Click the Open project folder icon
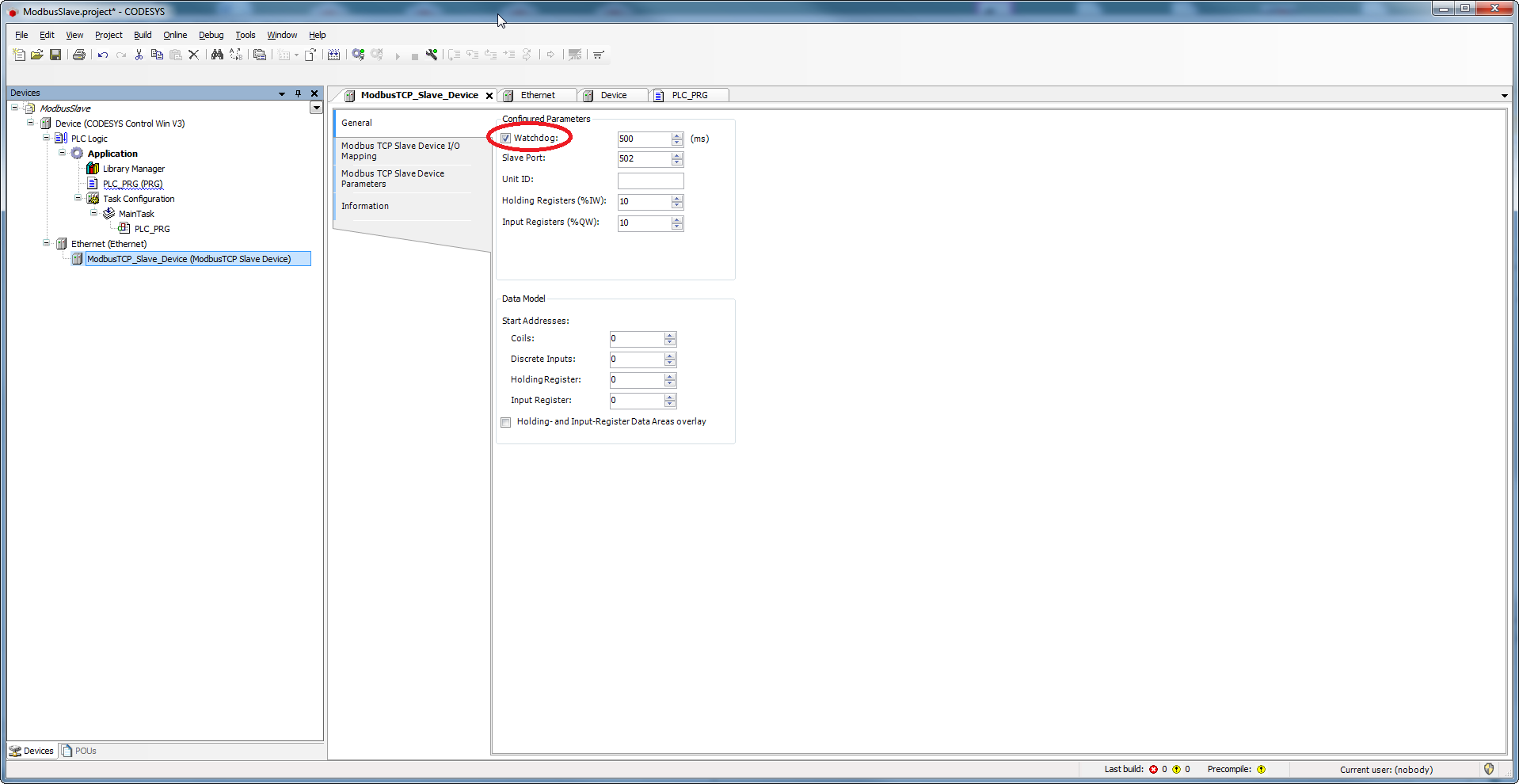Screen dimensions: 1519x784 (x=37, y=55)
